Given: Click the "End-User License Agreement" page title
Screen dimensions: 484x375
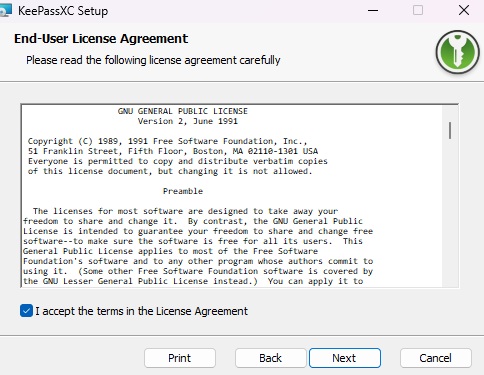Looking at the screenshot, I should (101, 39).
